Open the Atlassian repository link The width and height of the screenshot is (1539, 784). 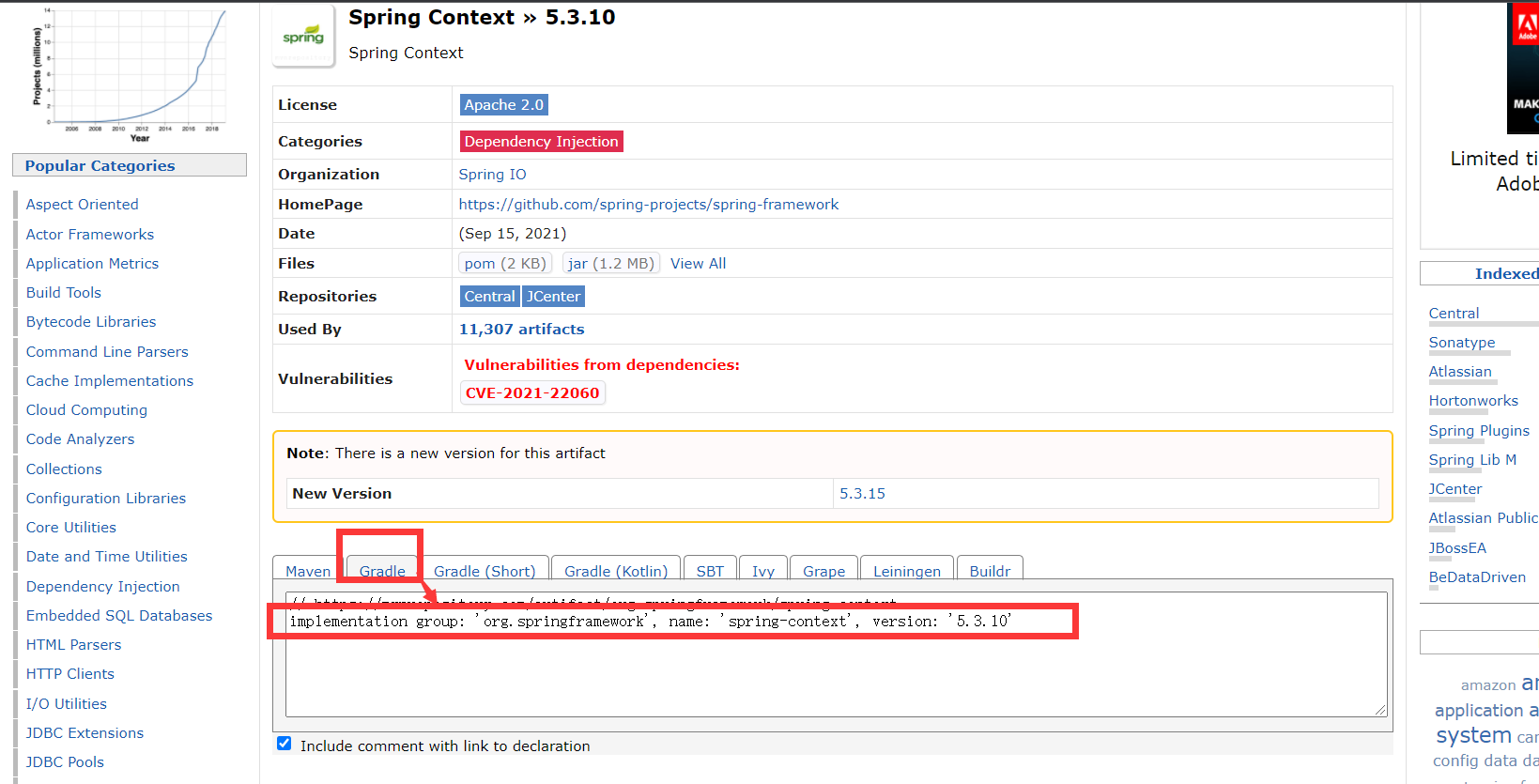[1460, 372]
